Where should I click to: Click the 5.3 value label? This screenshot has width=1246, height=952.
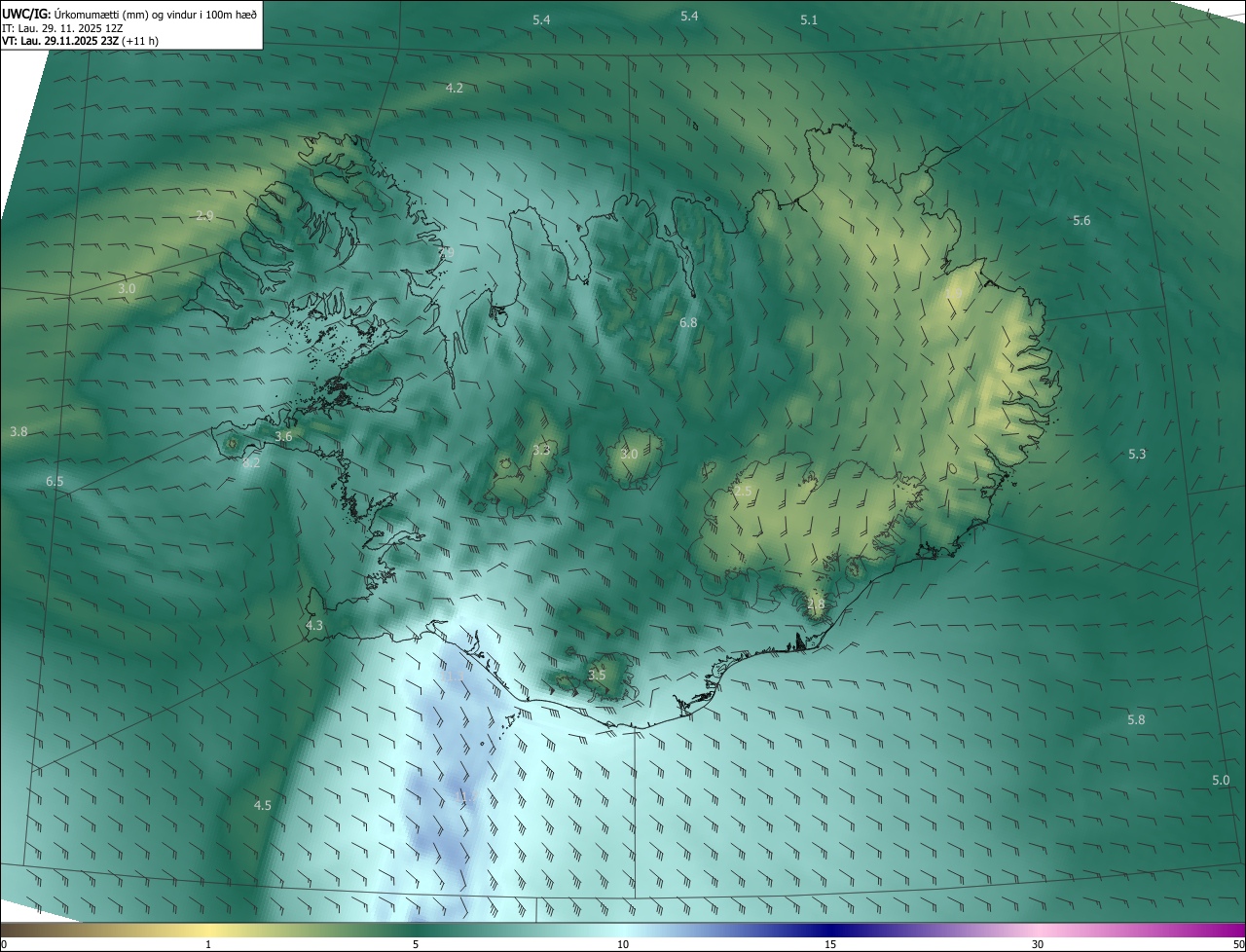1137,455
